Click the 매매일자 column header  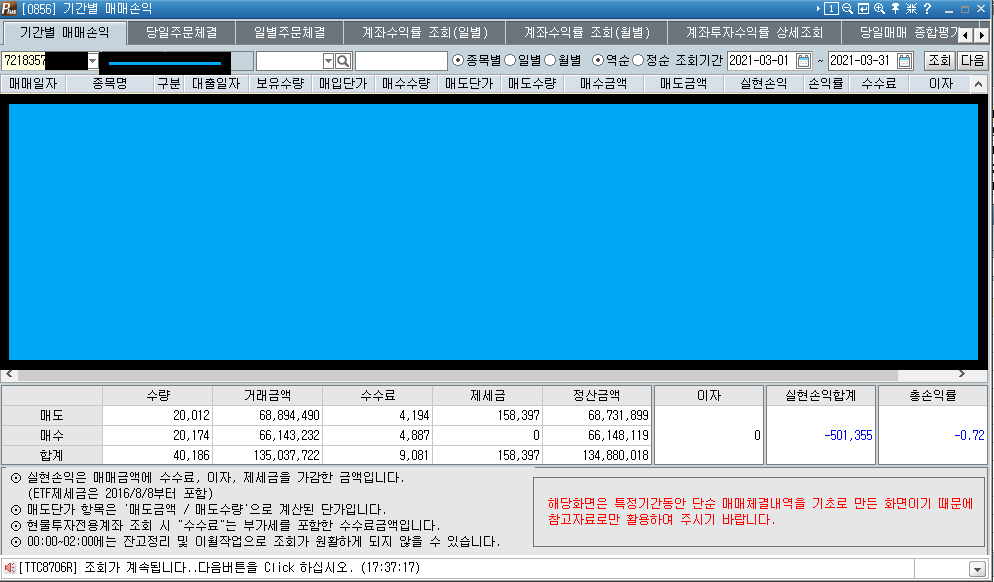[34, 84]
